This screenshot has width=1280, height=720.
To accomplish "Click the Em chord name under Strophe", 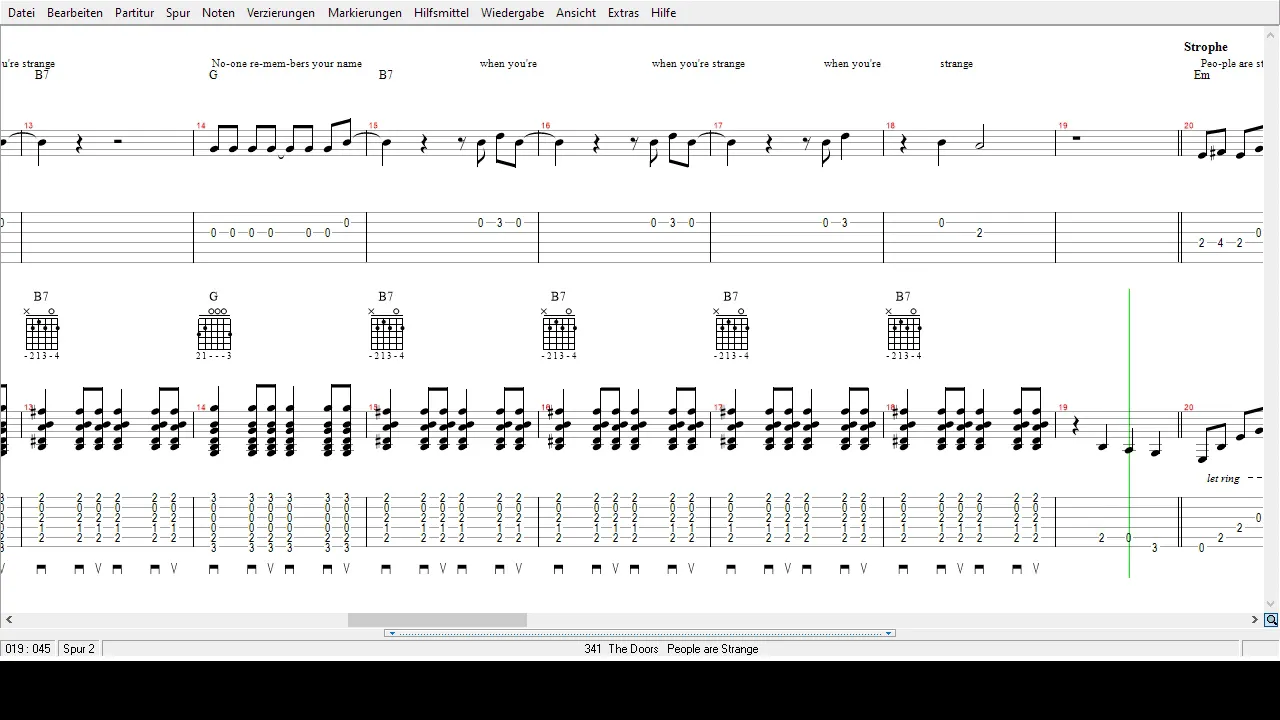I will click(1202, 75).
